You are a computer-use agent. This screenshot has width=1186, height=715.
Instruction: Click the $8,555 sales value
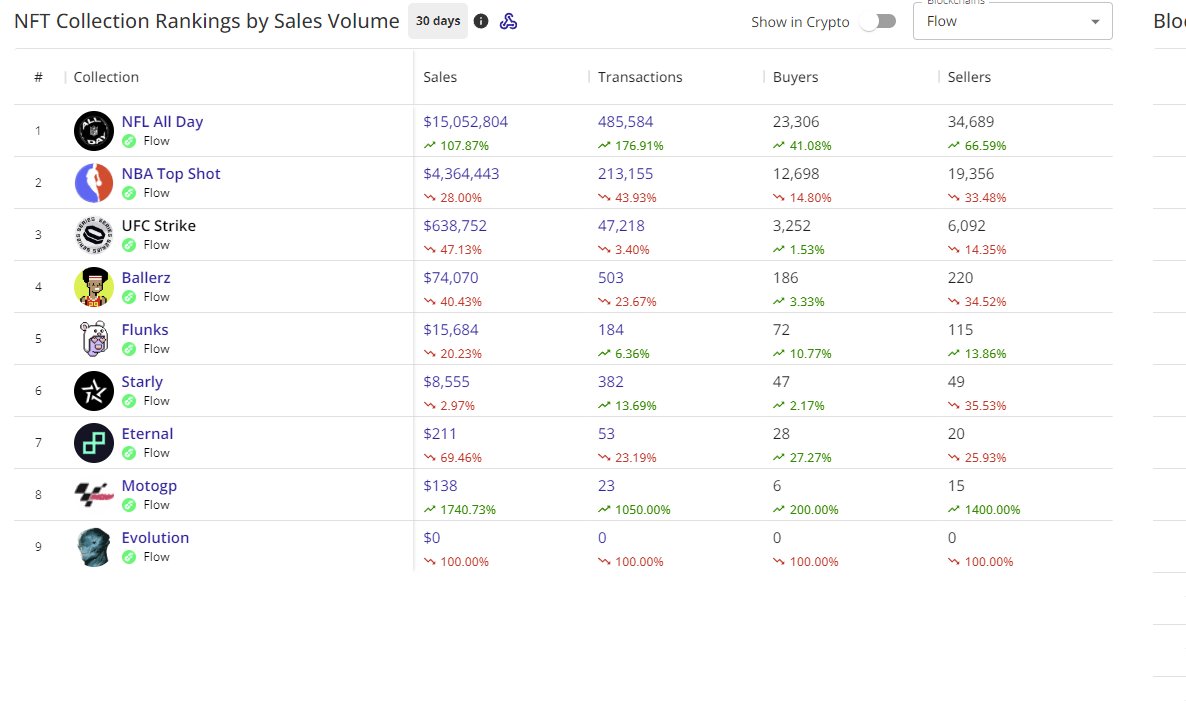[446, 382]
